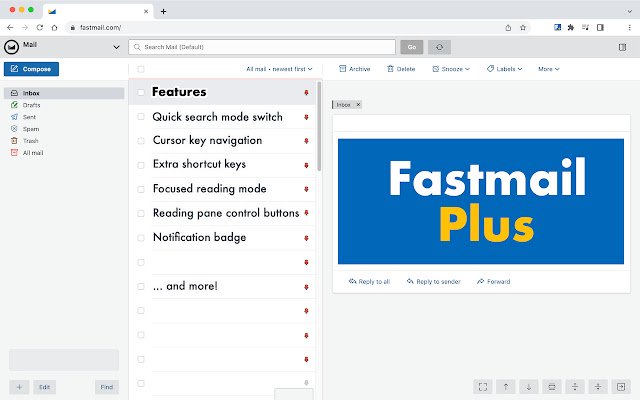This screenshot has width=640, height=400.
Task: Click the Find button in the sidebar
Action: click(x=107, y=387)
